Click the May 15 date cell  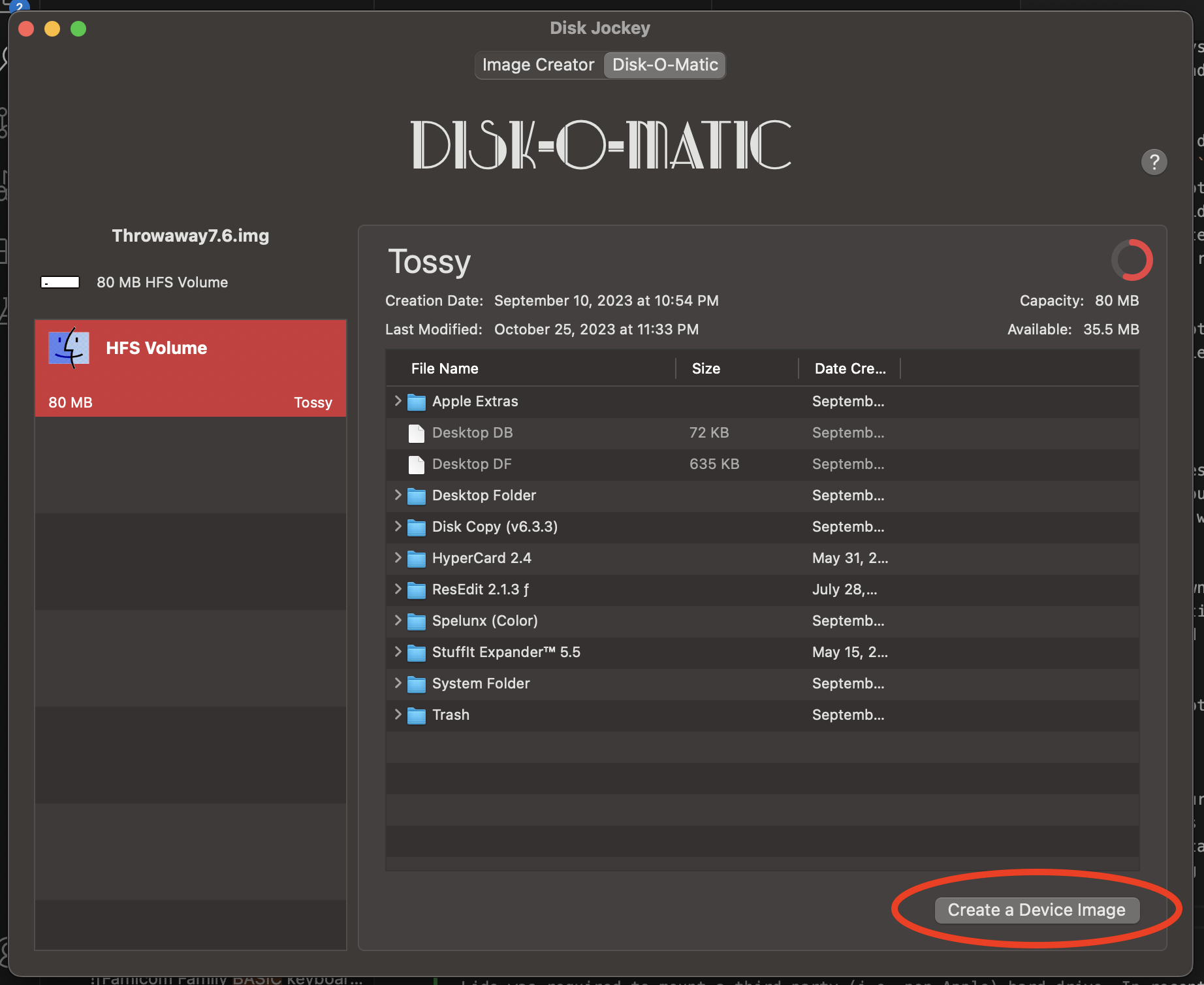pos(850,652)
